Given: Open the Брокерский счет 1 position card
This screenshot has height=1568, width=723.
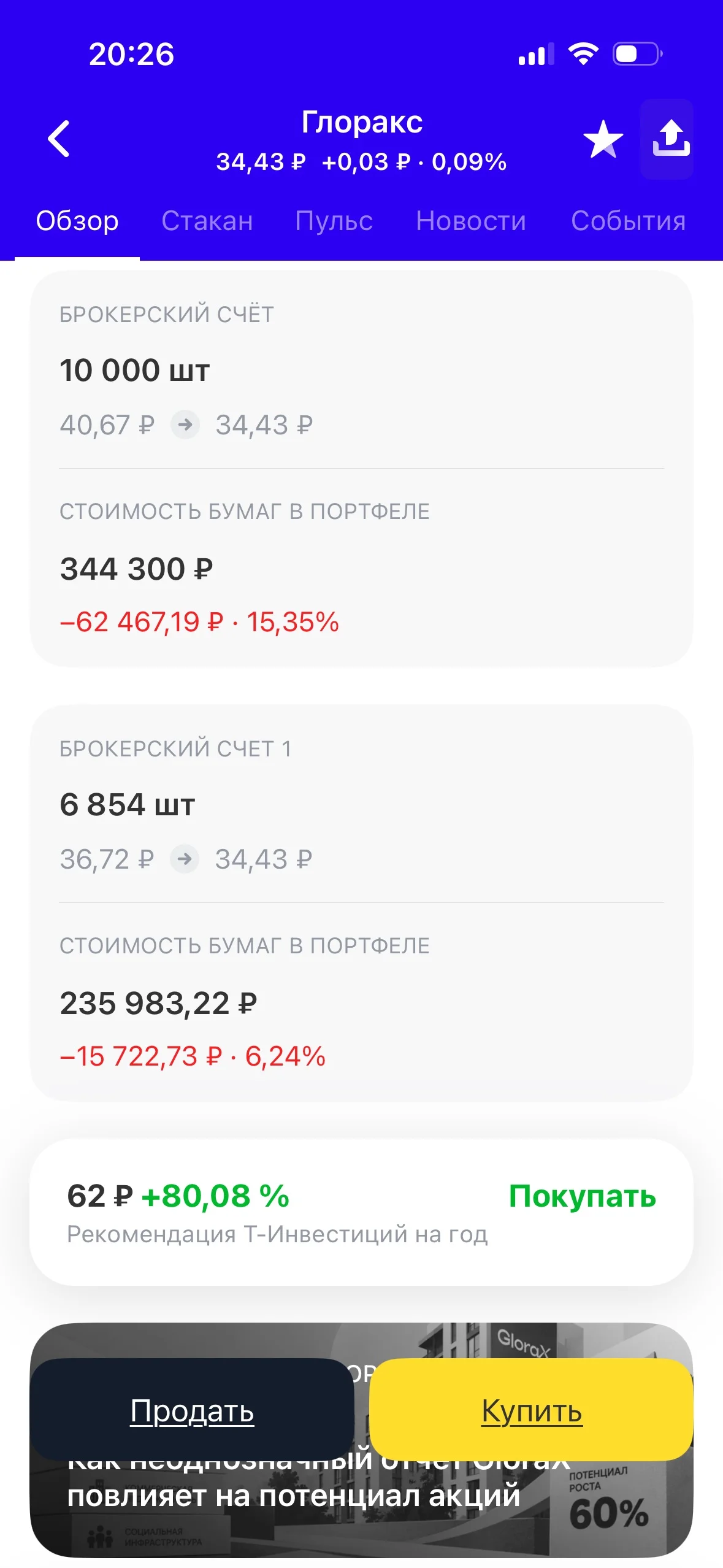Looking at the screenshot, I should pyautogui.click(x=361, y=903).
